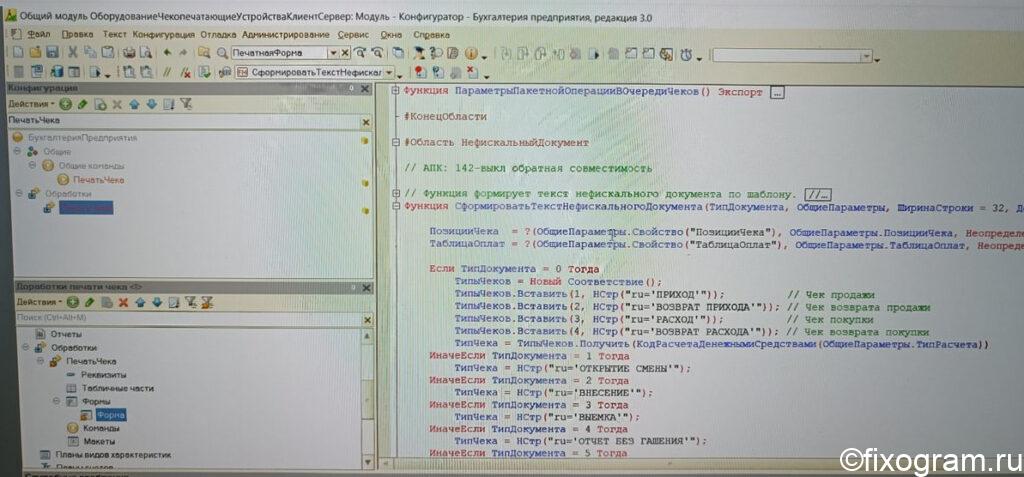Click the Add comment slashes icon
This screenshot has height=477, width=1024.
coord(167,73)
